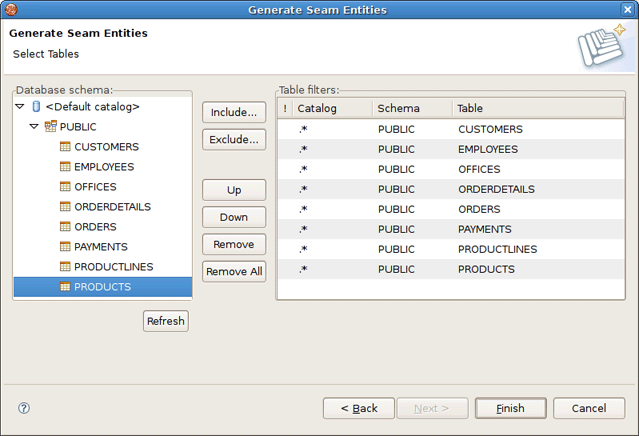The image size is (639, 436).
Task: Select the PRODUCTS row in Table filters
Action: [486, 269]
